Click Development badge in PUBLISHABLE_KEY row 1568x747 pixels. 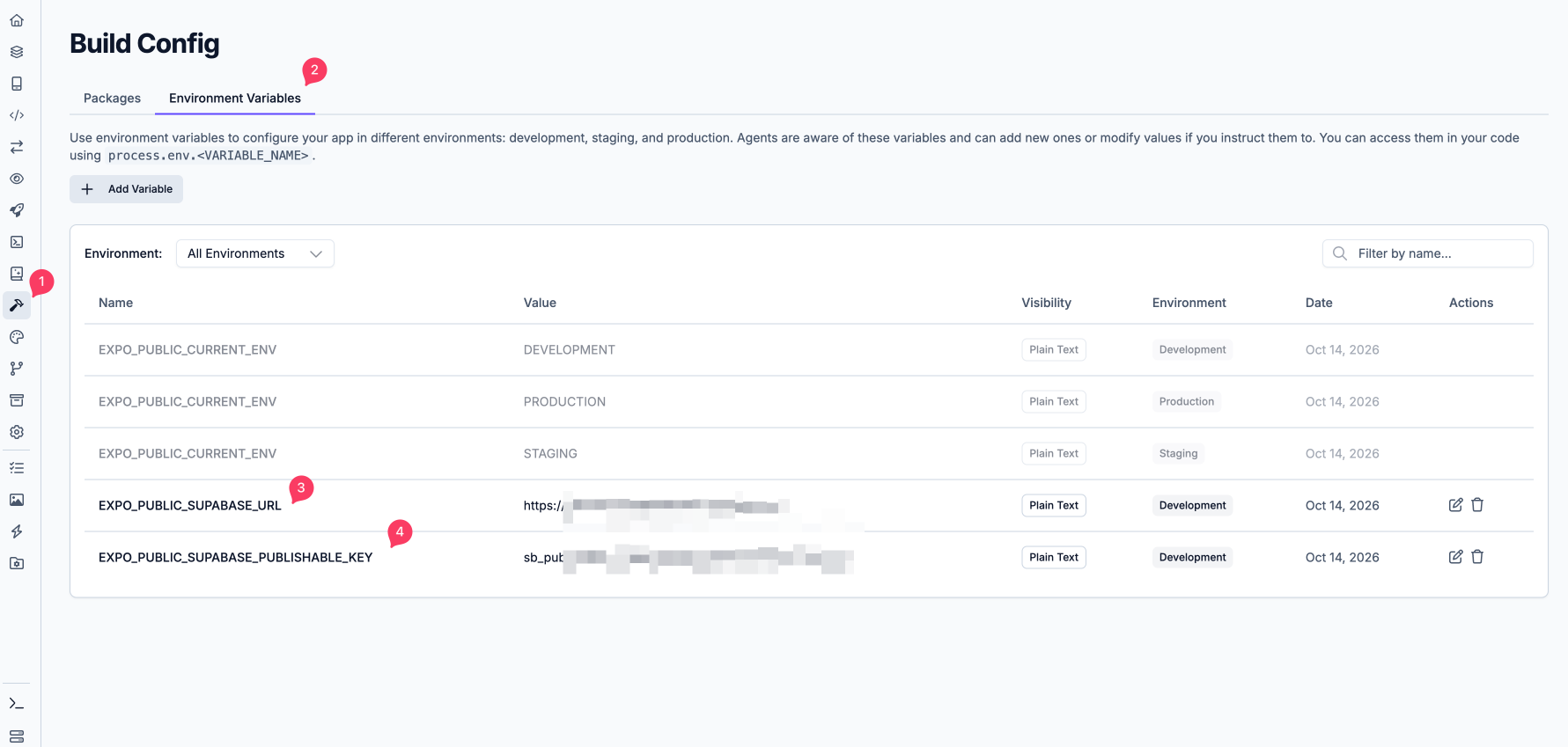pos(1192,557)
